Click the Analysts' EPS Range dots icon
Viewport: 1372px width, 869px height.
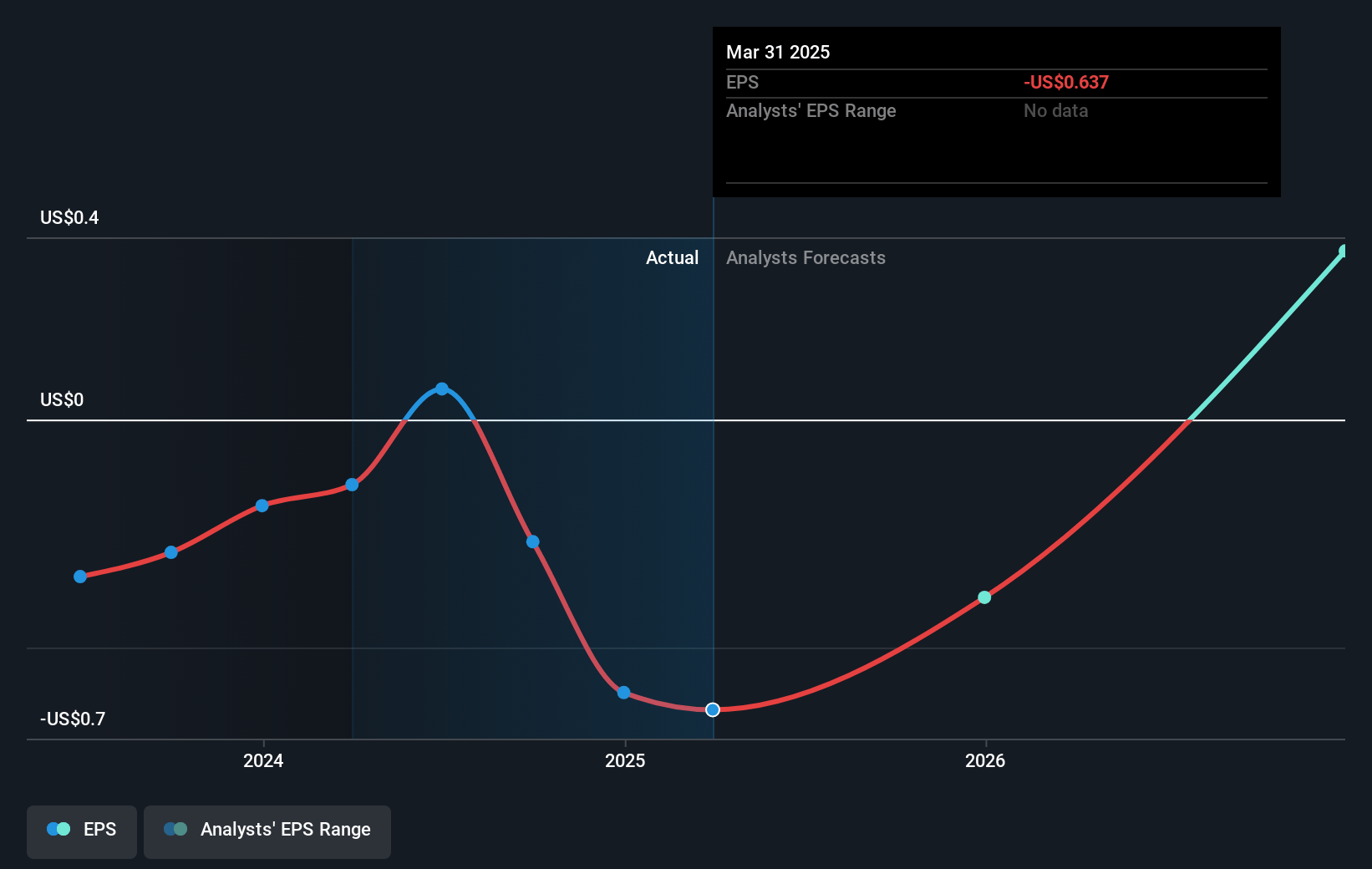(x=175, y=829)
